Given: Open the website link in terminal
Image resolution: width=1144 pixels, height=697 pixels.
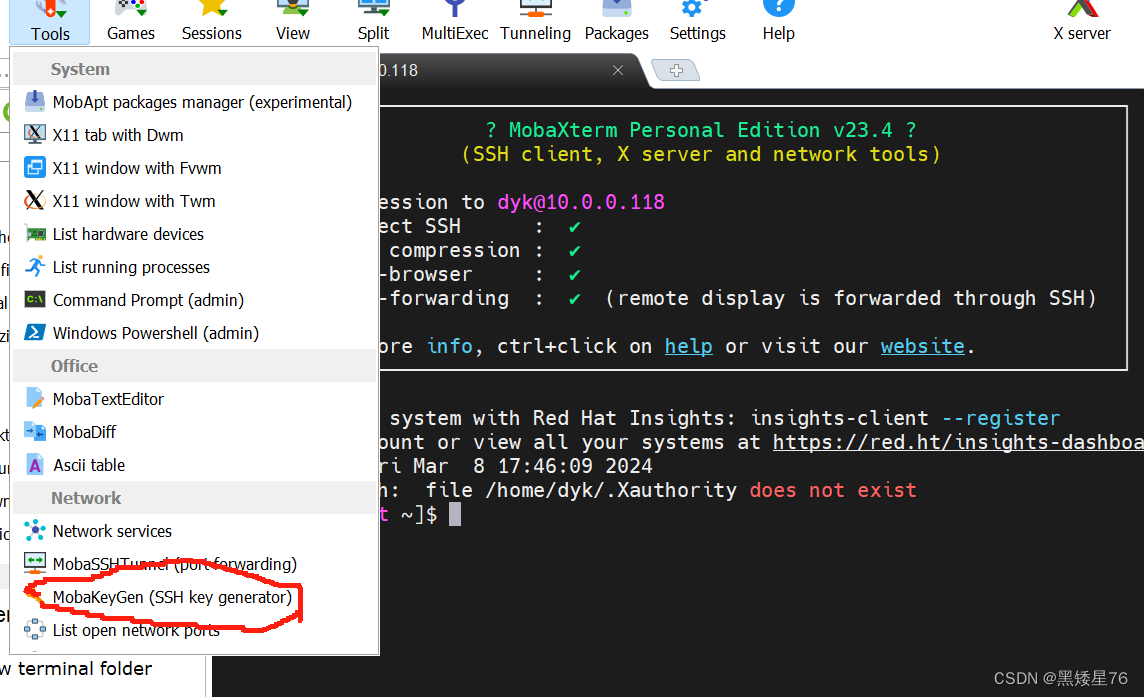Looking at the screenshot, I should (x=922, y=346).
